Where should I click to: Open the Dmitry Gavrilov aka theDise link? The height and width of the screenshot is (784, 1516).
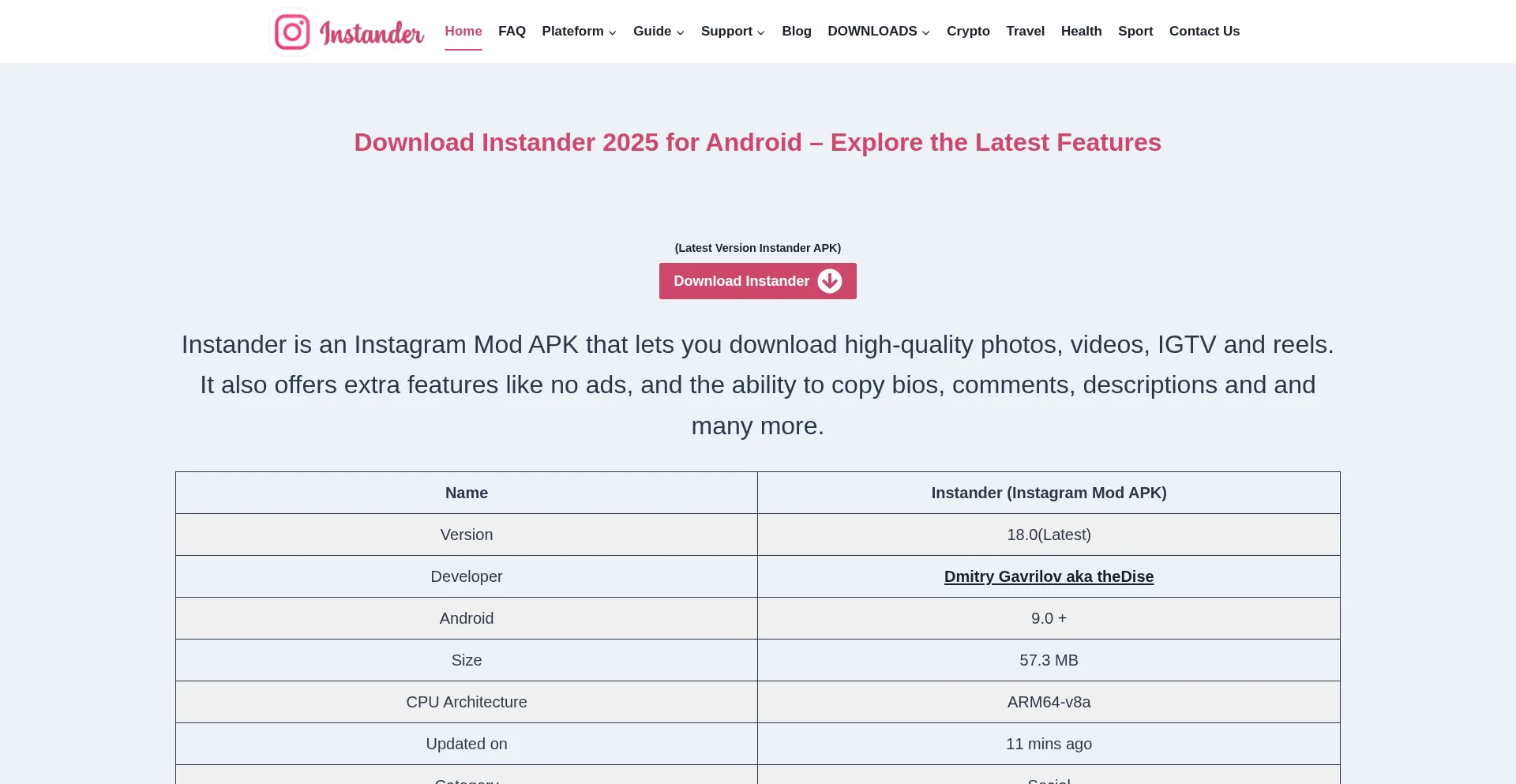pyautogui.click(x=1049, y=576)
